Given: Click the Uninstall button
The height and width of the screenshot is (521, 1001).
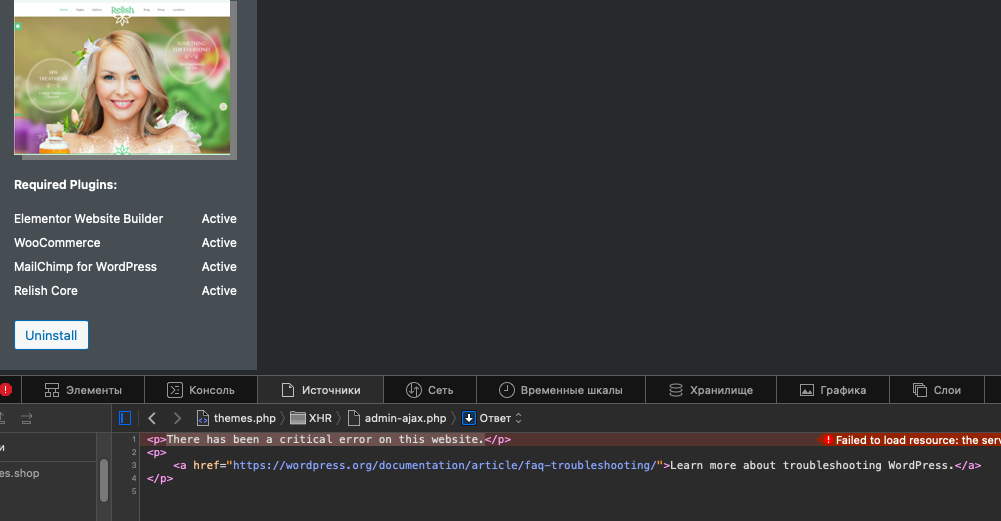Looking at the screenshot, I should [x=51, y=335].
